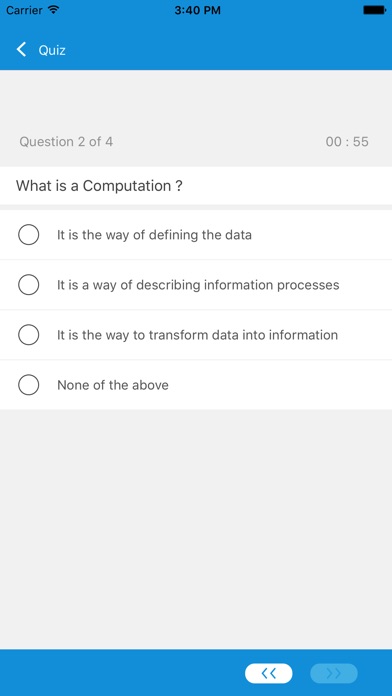392x696 pixels.
Task: Advance using the double-right arrow button
Action: 333,673
